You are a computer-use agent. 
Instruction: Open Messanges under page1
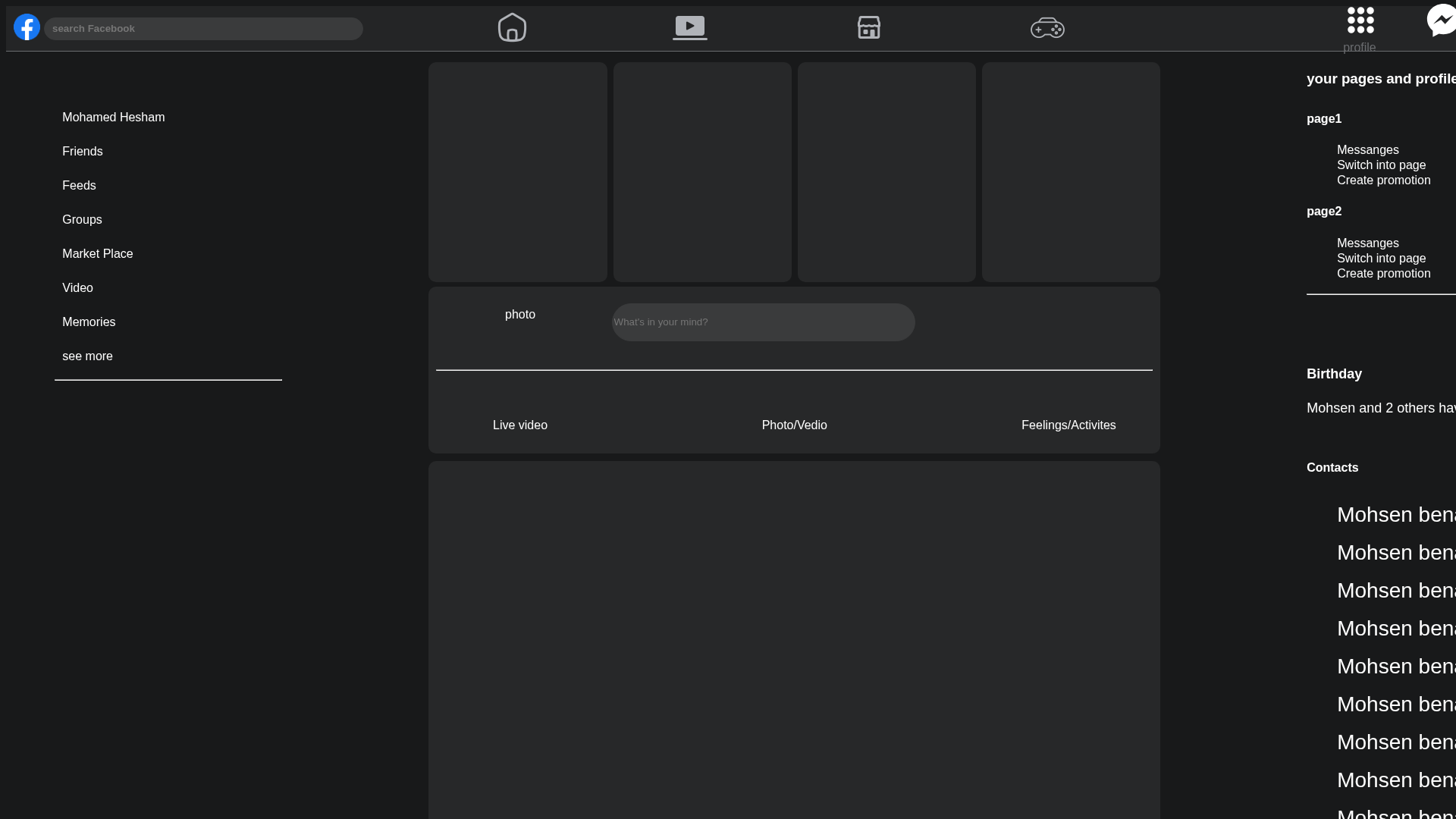1367,150
